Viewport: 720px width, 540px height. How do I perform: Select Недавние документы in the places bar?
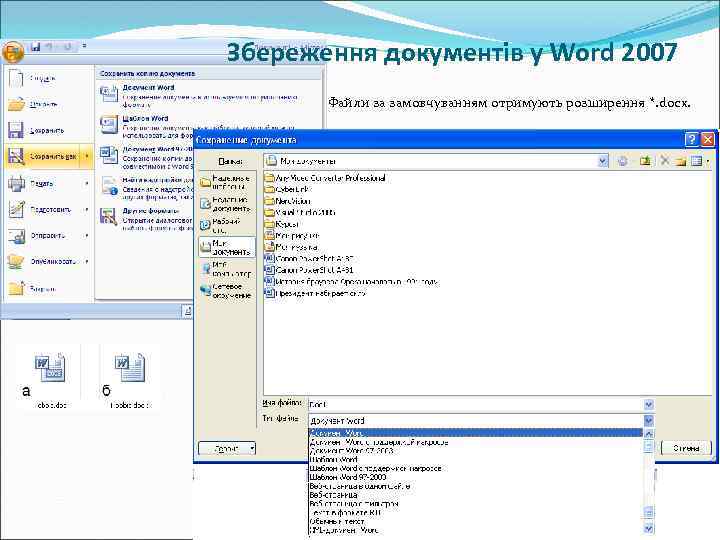tap(227, 204)
